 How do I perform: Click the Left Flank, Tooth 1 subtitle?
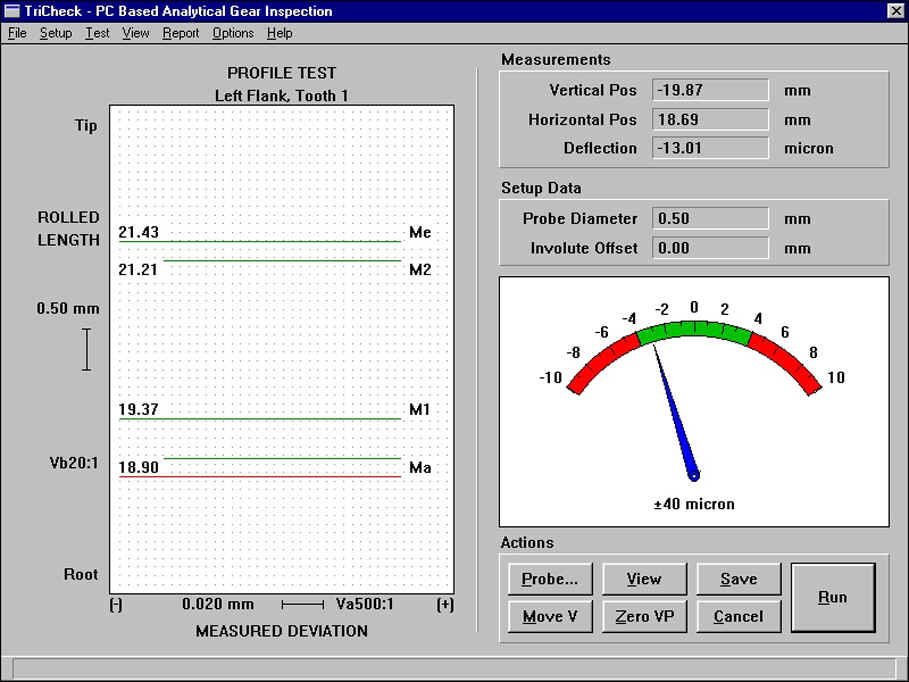(281, 96)
